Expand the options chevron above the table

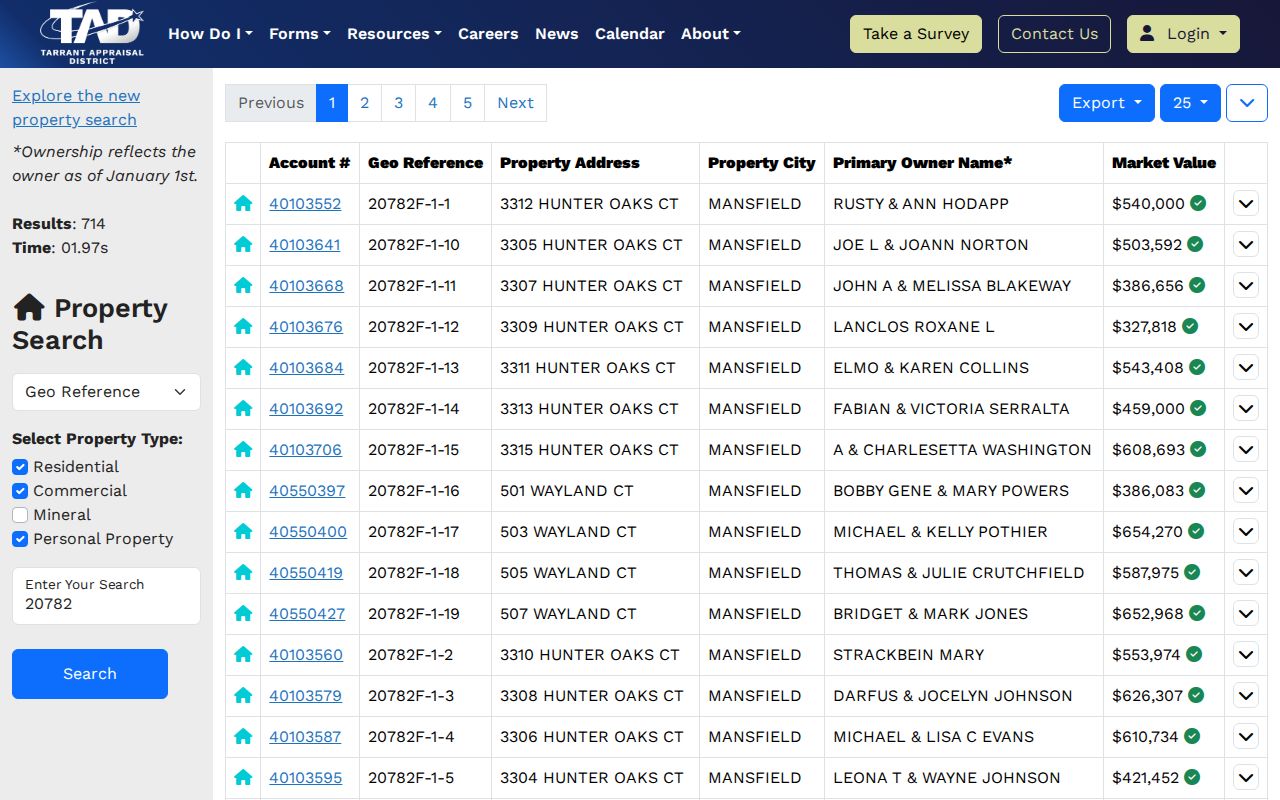(1246, 103)
